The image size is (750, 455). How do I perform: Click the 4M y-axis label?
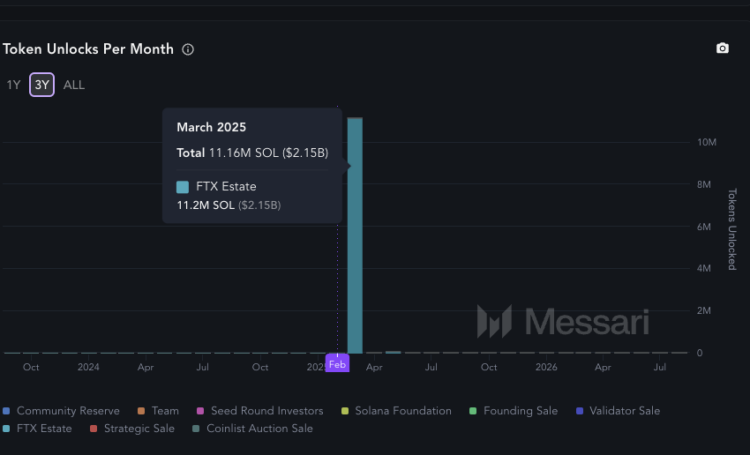tap(704, 268)
